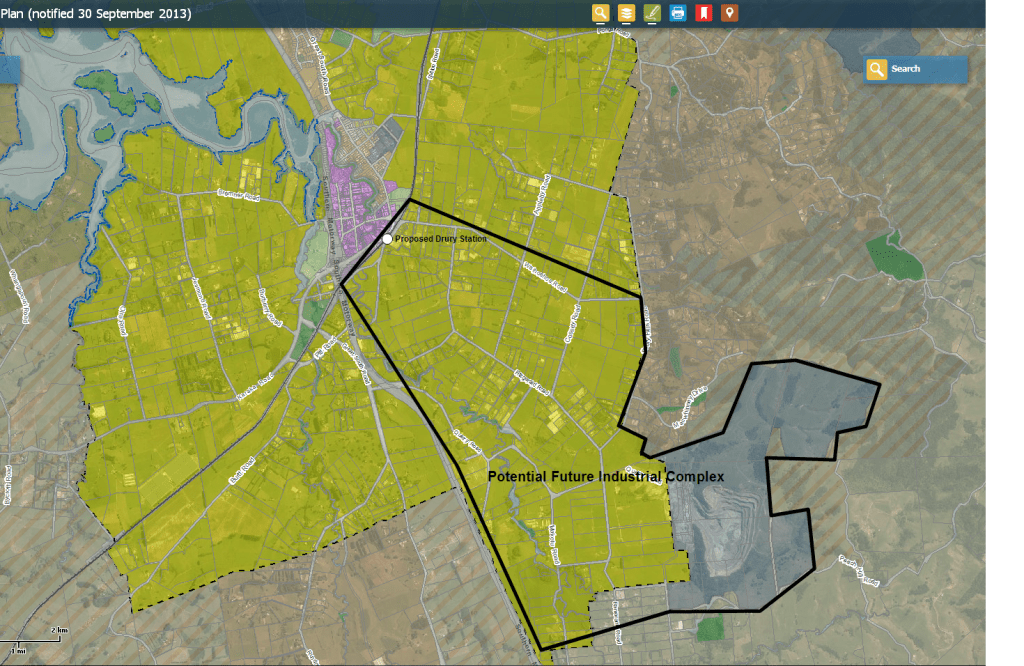Click the magnifier icon inside the Search box
Screen dimensions: 1024x666
point(877,69)
